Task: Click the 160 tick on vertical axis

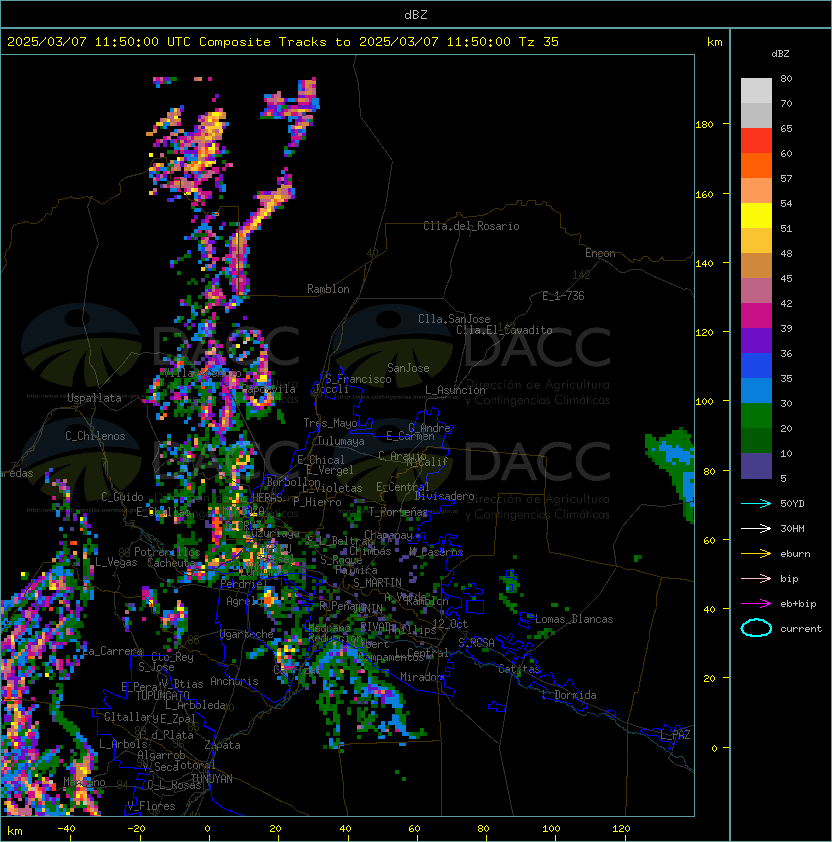Action: 704,194
